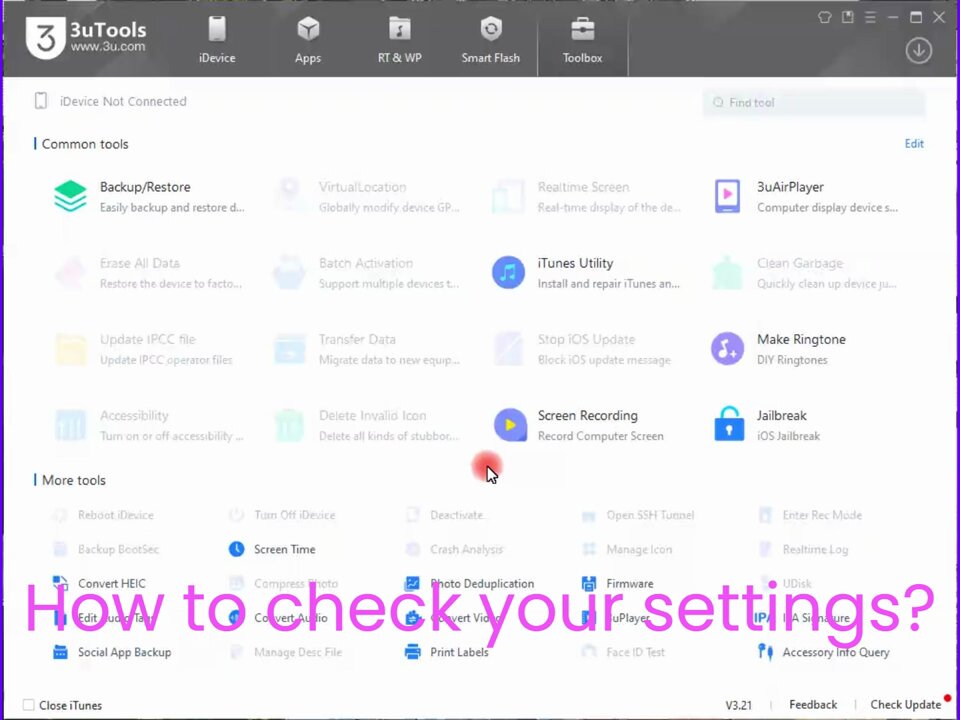Select the Toolbox tab
This screenshot has width=960, height=720.
[x=582, y=40]
